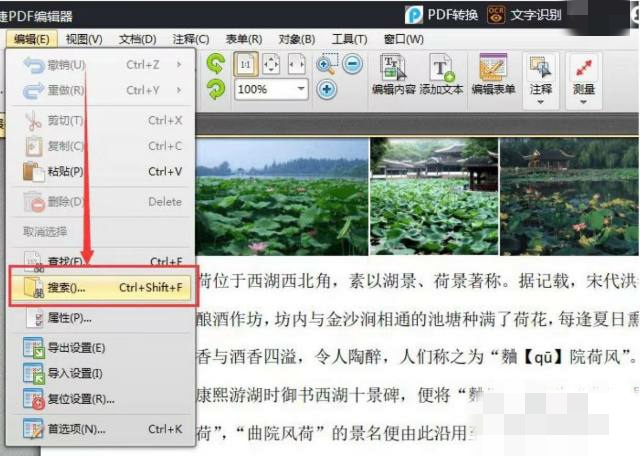This screenshot has width=640, height=456.
Task: Open the 视图(V) menu
Action: (84, 39)
